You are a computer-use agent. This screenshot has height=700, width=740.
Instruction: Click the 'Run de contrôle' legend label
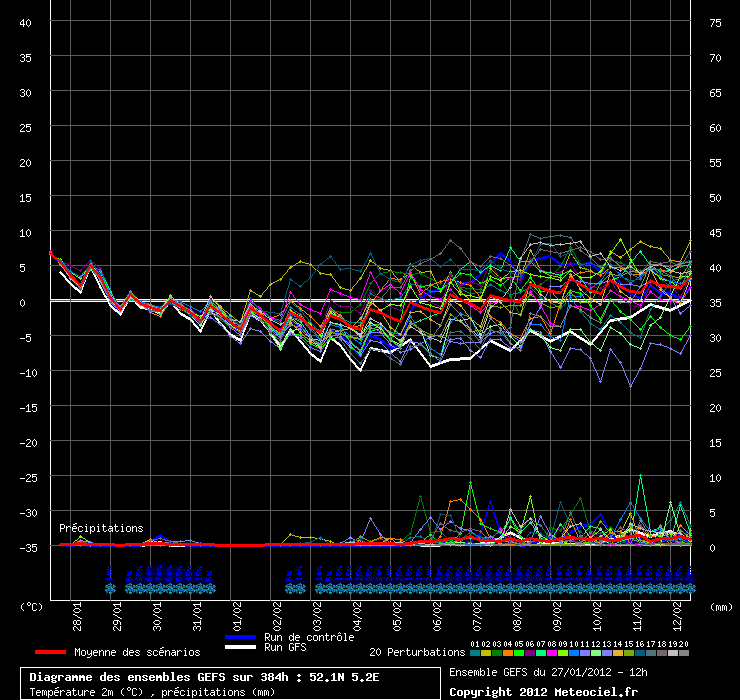point(309,637)
